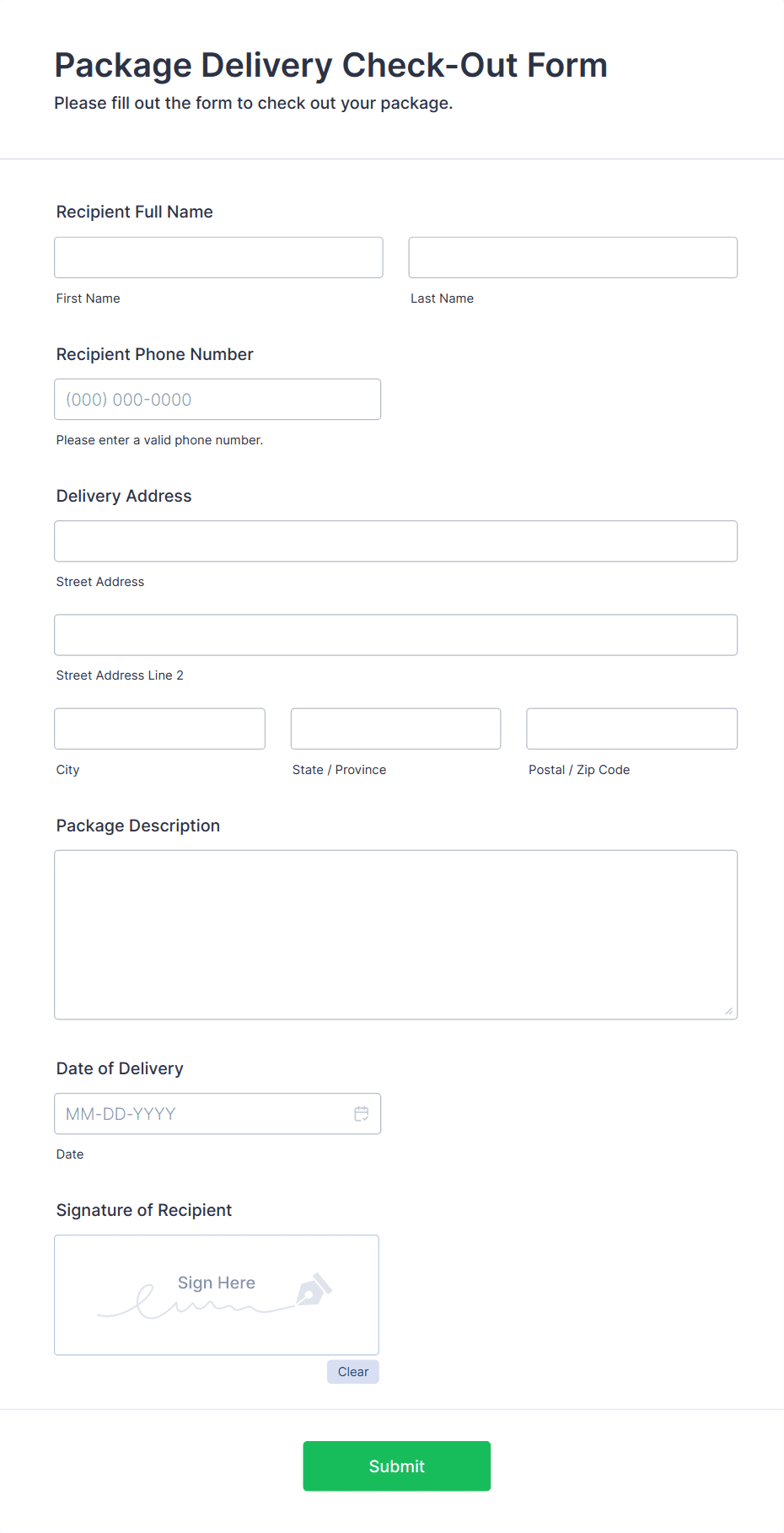Click the Sign Here signature pad
Viewport: 784px width, 1533px height.
[x=216, y=1294]
